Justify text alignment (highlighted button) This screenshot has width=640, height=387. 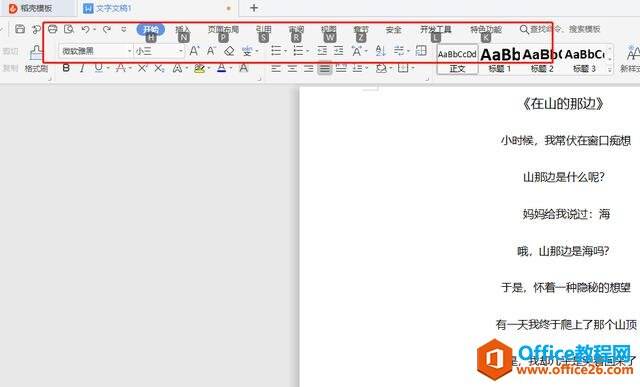325,69
